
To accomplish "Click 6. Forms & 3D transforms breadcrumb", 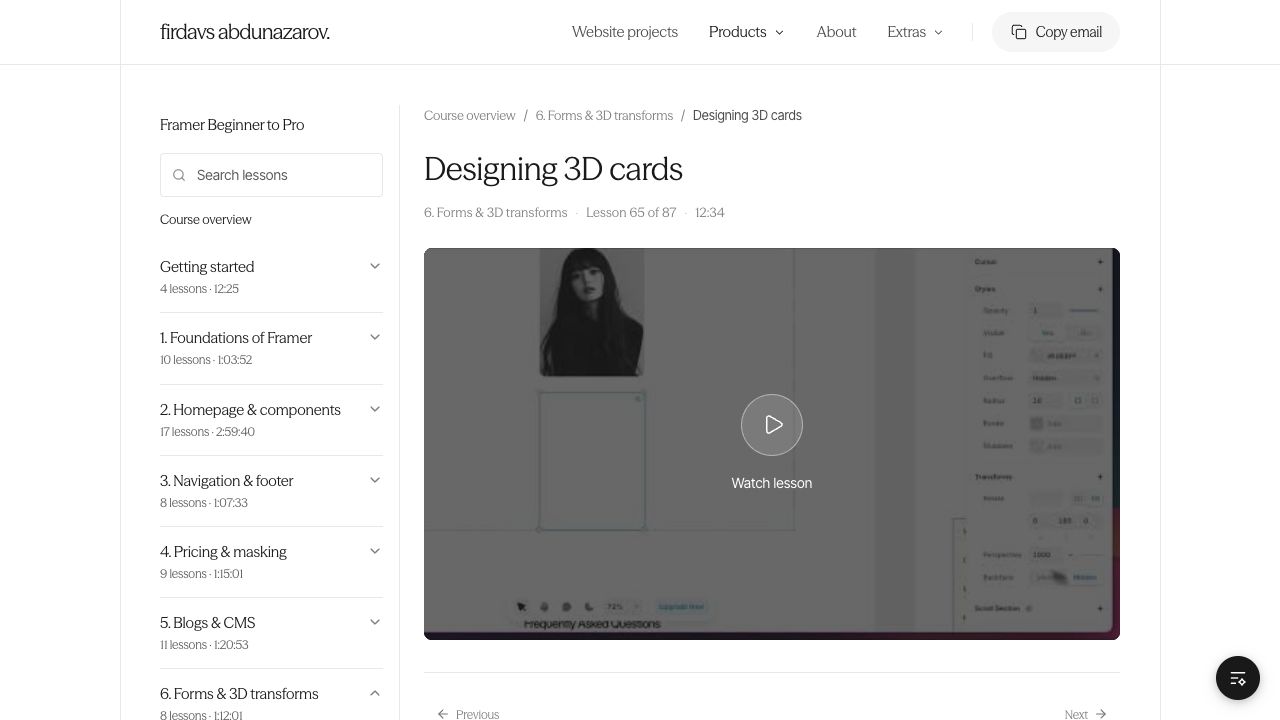I will 604,116.
